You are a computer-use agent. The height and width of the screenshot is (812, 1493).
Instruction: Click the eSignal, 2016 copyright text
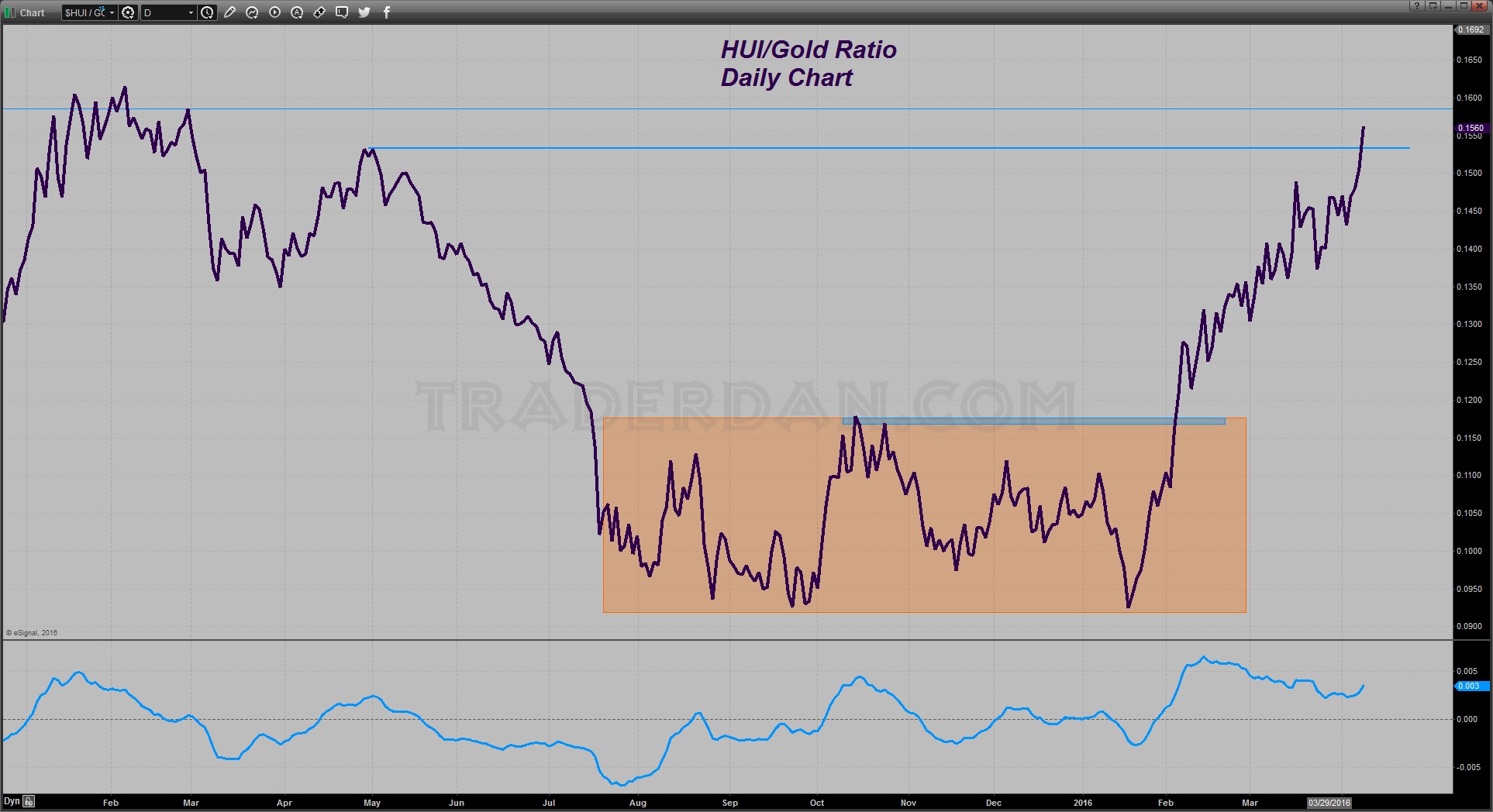(32, 633)
